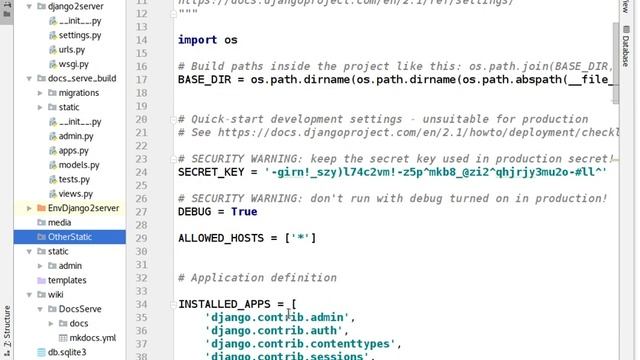
Task: Click the wiki folder icon
Action: pos(41,295)
